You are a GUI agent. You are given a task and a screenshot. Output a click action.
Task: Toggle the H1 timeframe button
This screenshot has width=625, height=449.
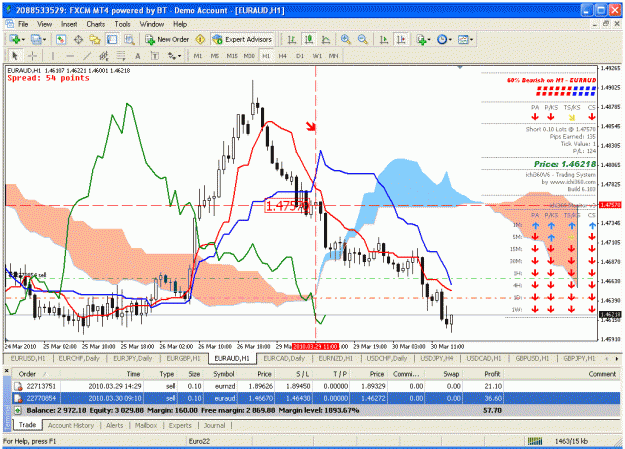pyautogui.click(x=266, y=56)
